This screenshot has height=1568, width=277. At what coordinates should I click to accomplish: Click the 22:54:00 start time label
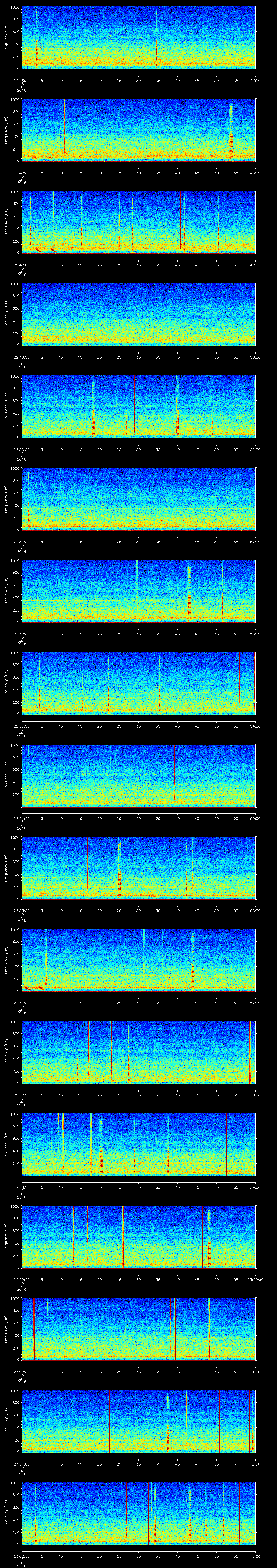(21, 818)
